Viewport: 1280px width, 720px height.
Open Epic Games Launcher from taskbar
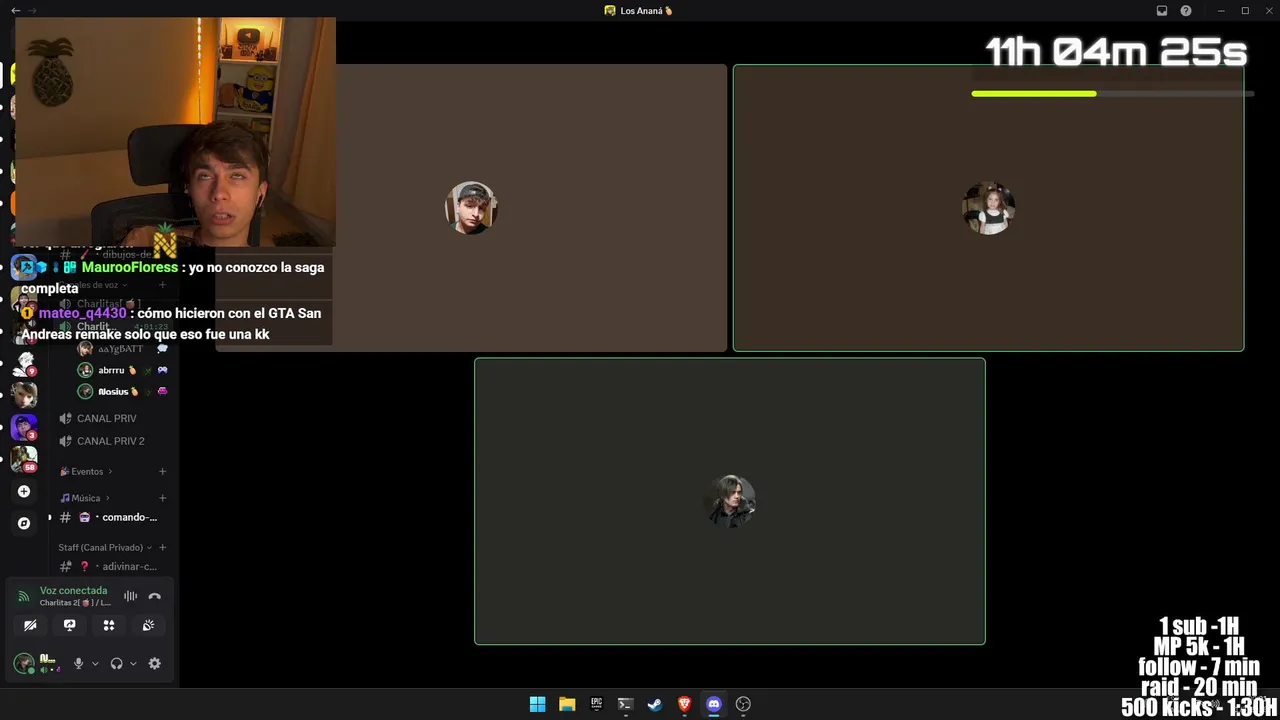click(596, 704)
